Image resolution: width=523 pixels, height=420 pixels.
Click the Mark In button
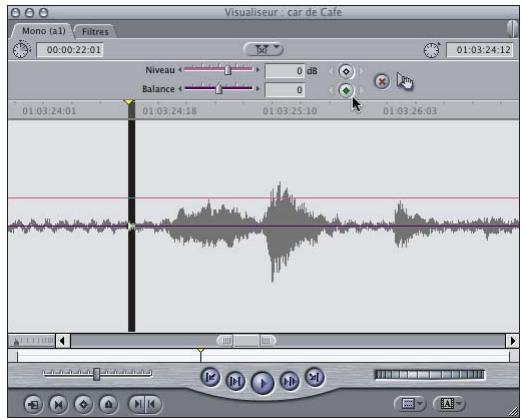[137, 404]
